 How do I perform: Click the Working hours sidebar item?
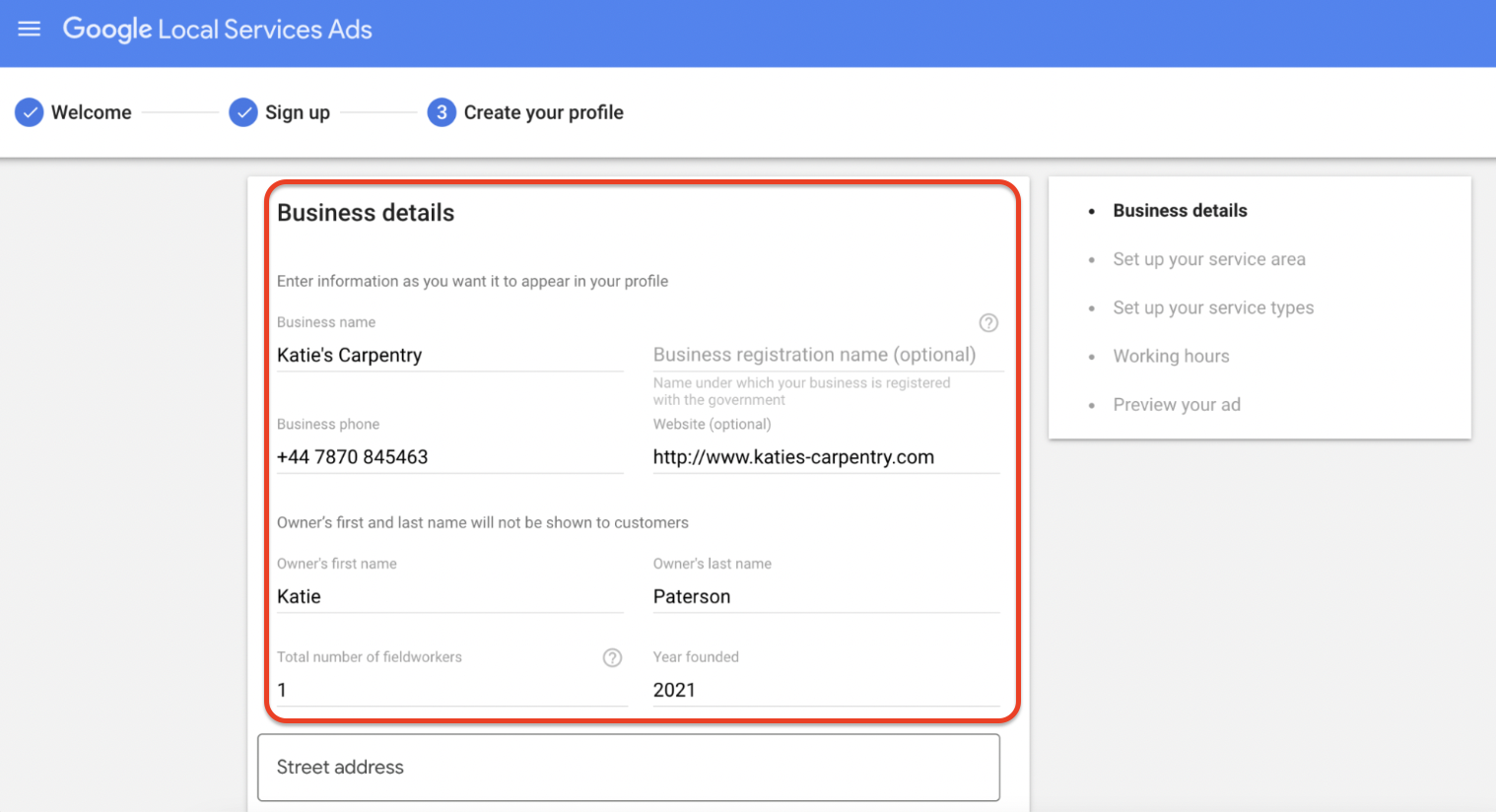click(1171, 356)
